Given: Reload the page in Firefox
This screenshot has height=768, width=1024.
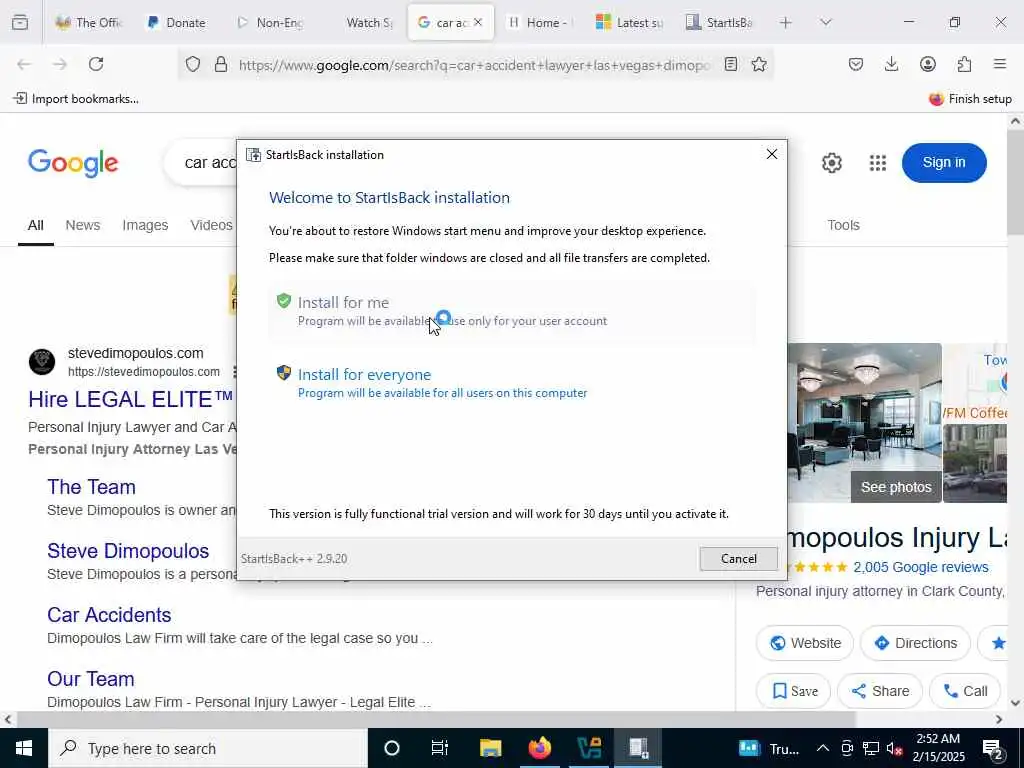Looking at the screenshot, I should pos(96,64).
